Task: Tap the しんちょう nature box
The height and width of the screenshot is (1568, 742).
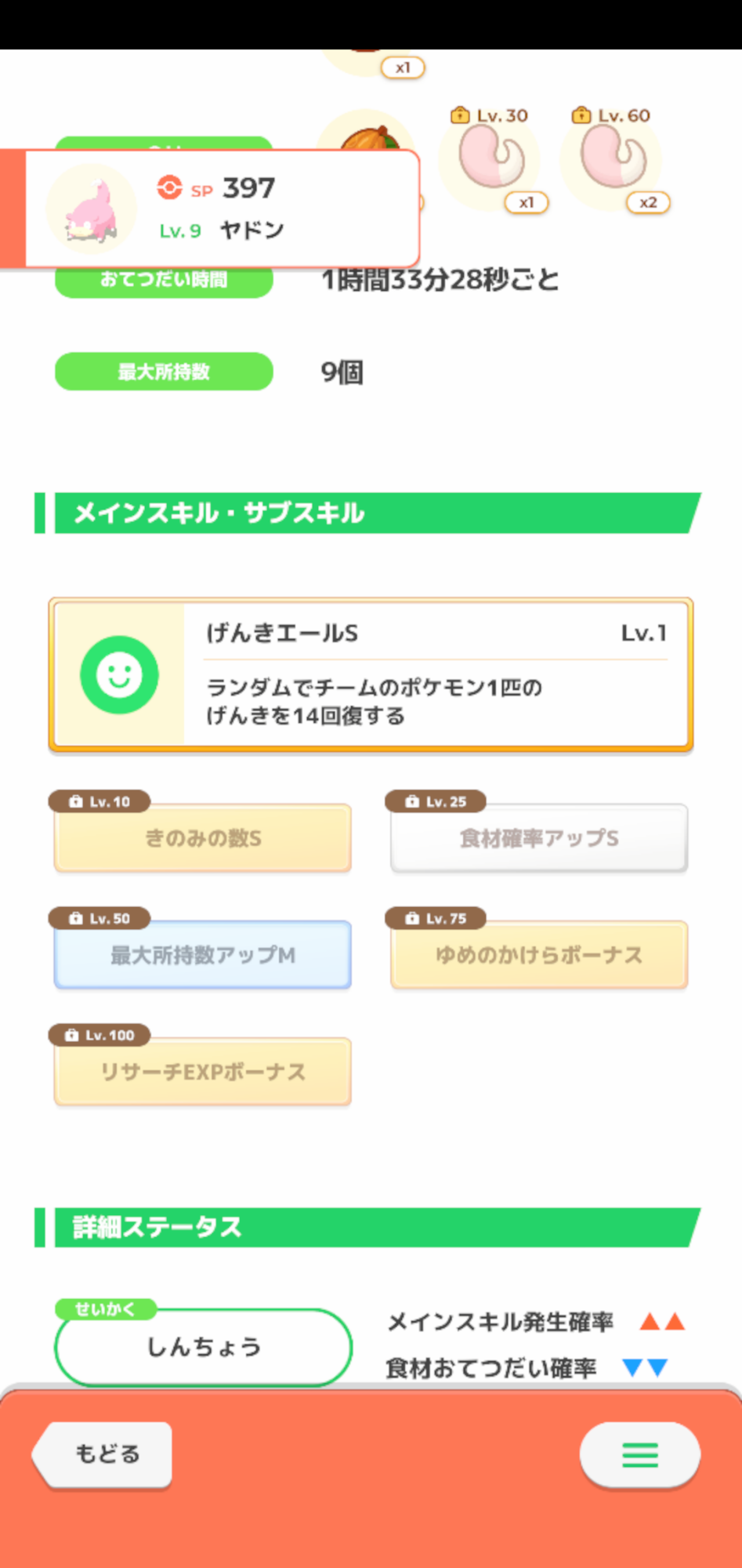Action: pyautogui.click(x=203, y=1347)
